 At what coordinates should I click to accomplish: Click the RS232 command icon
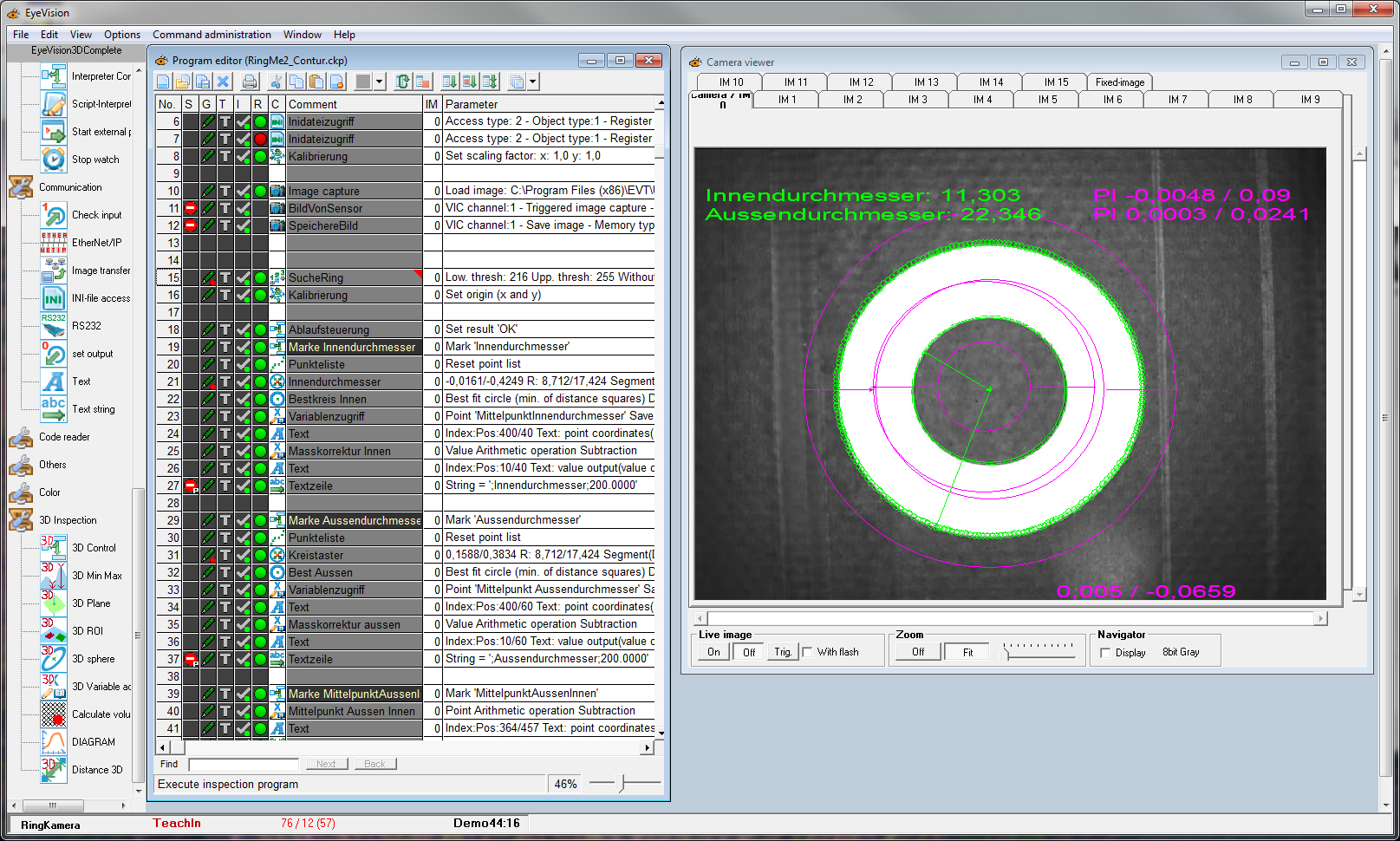point(54,326)
